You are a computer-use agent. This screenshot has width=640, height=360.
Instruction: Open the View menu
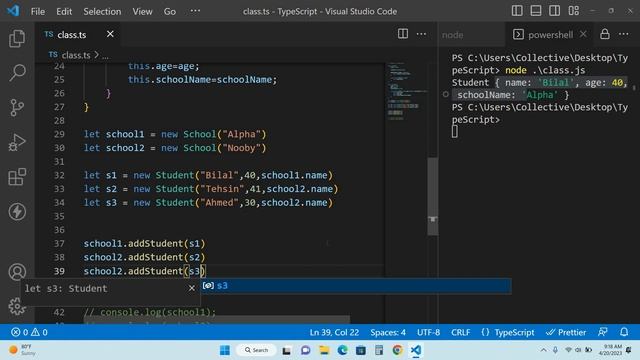142,11
